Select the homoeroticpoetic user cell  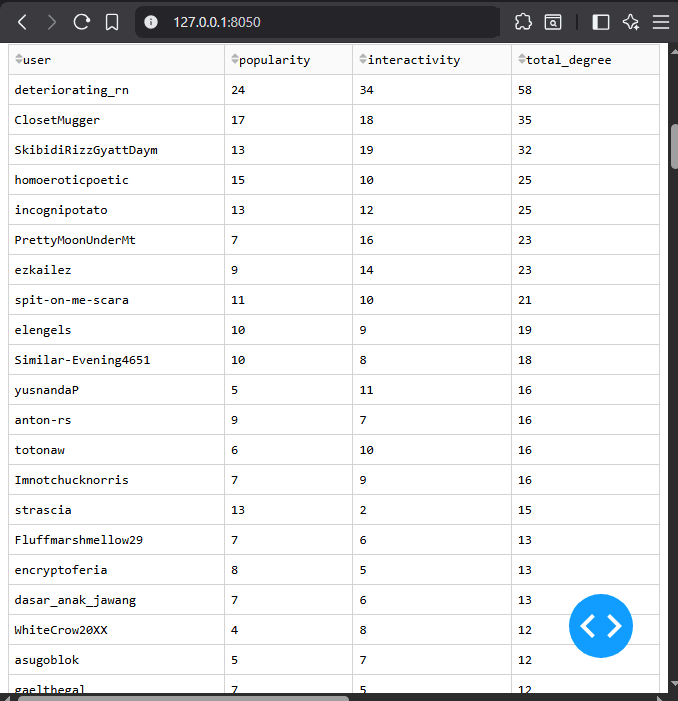pos(116,180)
